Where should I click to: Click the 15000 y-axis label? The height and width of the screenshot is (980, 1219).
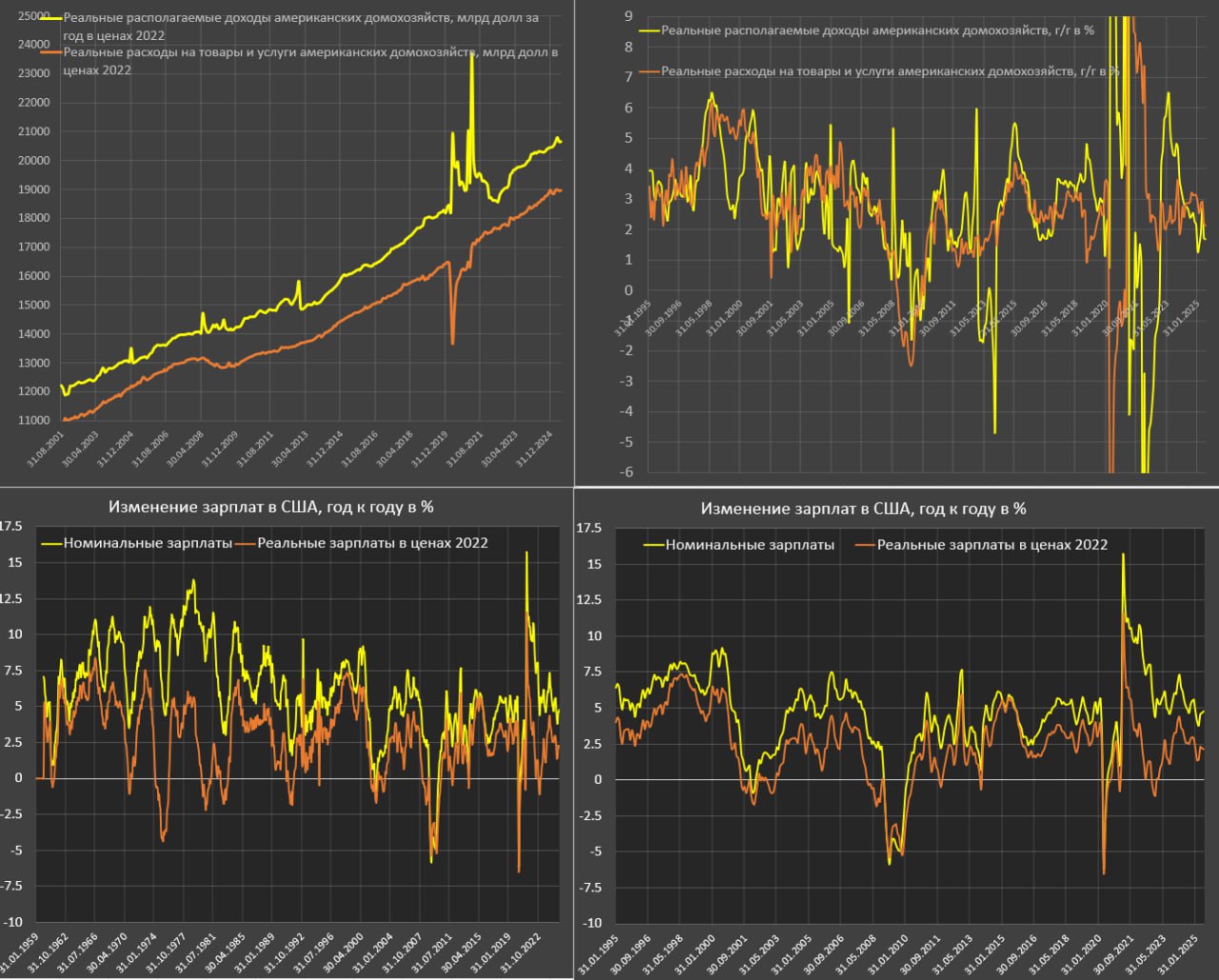(x=34, y=305)
